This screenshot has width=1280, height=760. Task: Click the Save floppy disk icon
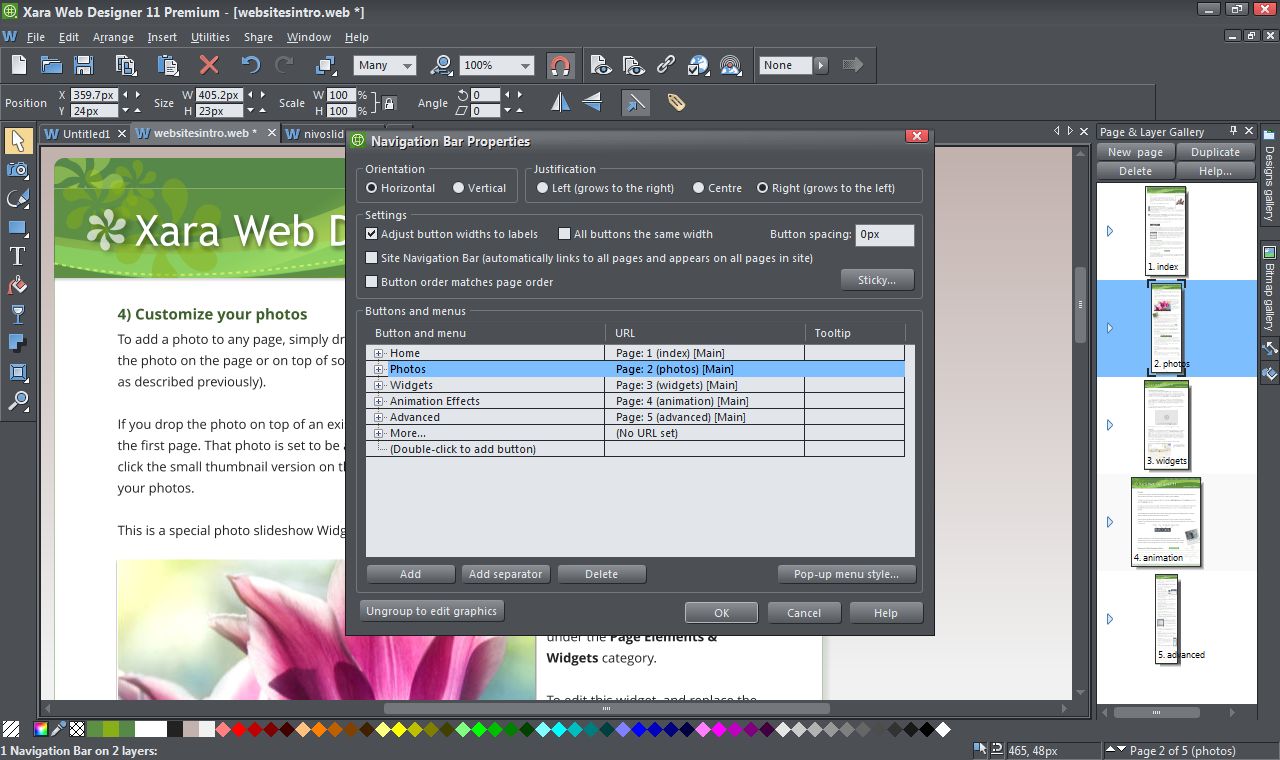(84, 65)
